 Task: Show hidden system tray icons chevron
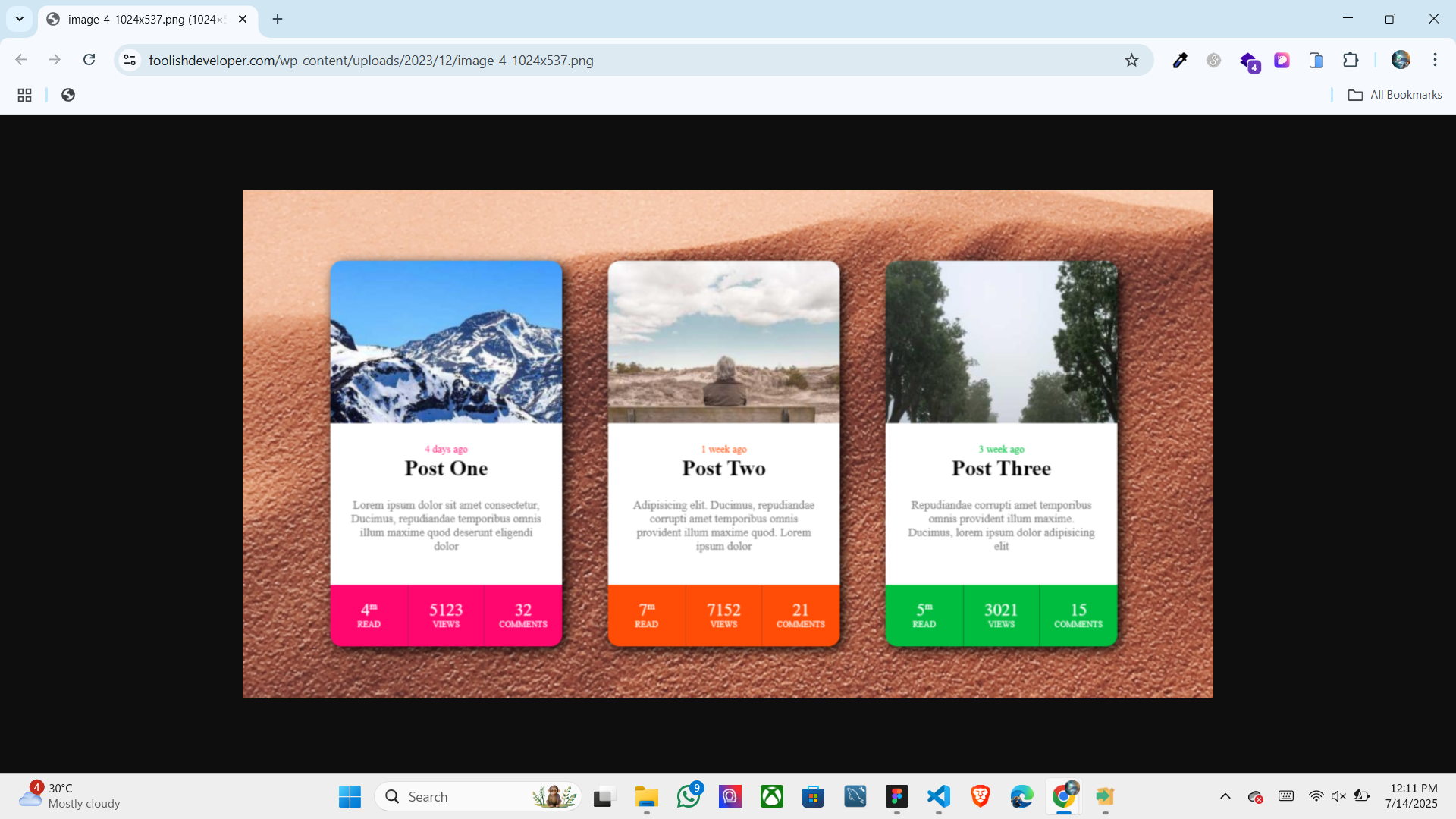point(1225,796)
